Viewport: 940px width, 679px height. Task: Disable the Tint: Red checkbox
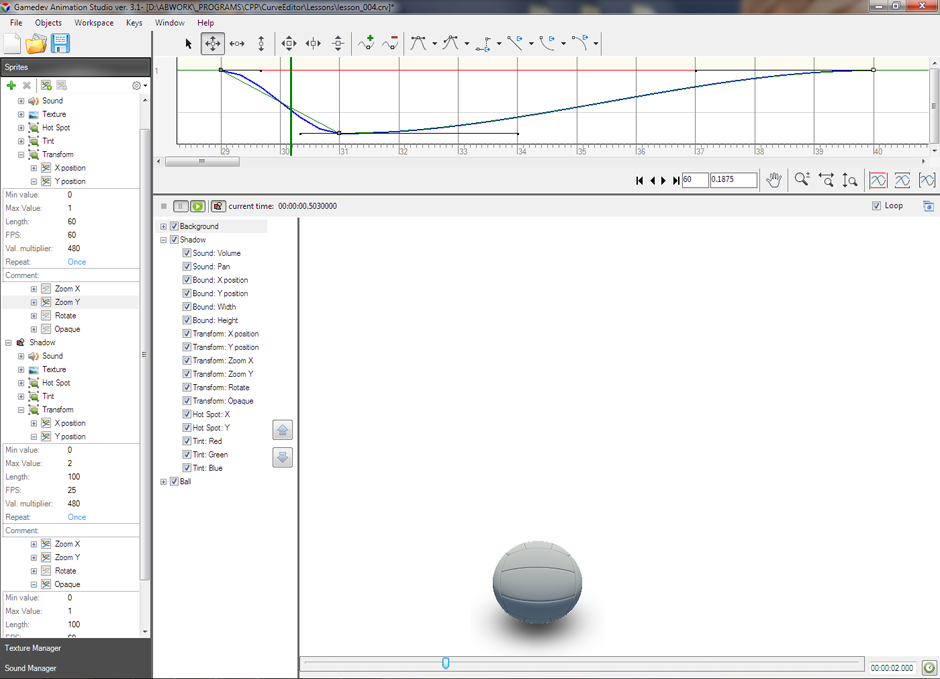187,441
